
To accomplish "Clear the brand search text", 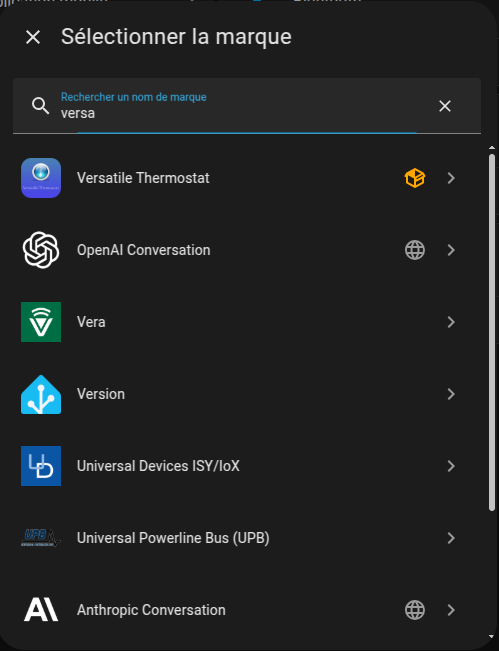I will (445, 106).
